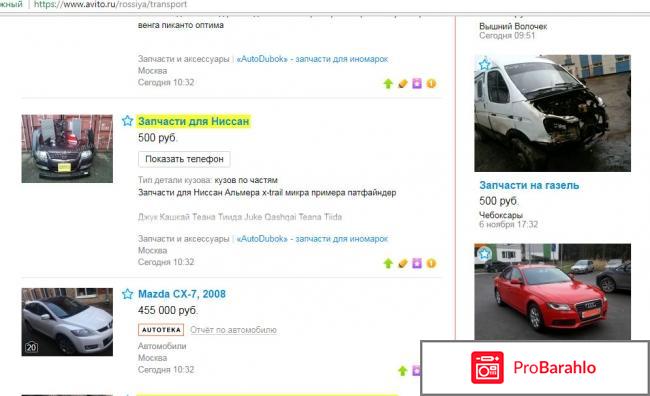Click orange exclamation icon of 'Запчасти для Ниссан' listing

click(431, 263)
